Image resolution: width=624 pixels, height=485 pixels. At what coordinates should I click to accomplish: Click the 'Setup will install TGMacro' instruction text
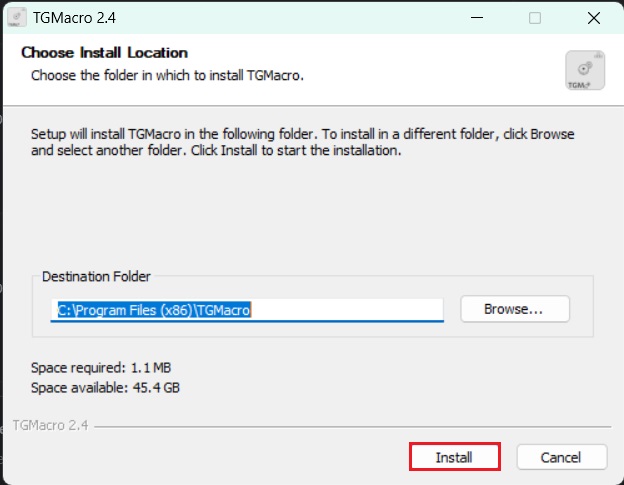[302, 142]
